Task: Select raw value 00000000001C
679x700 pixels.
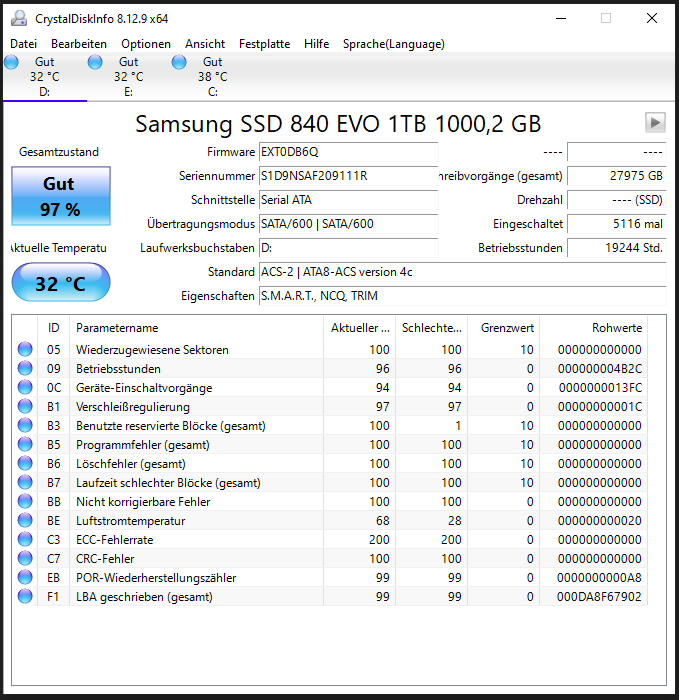Action: pos(600,407)
